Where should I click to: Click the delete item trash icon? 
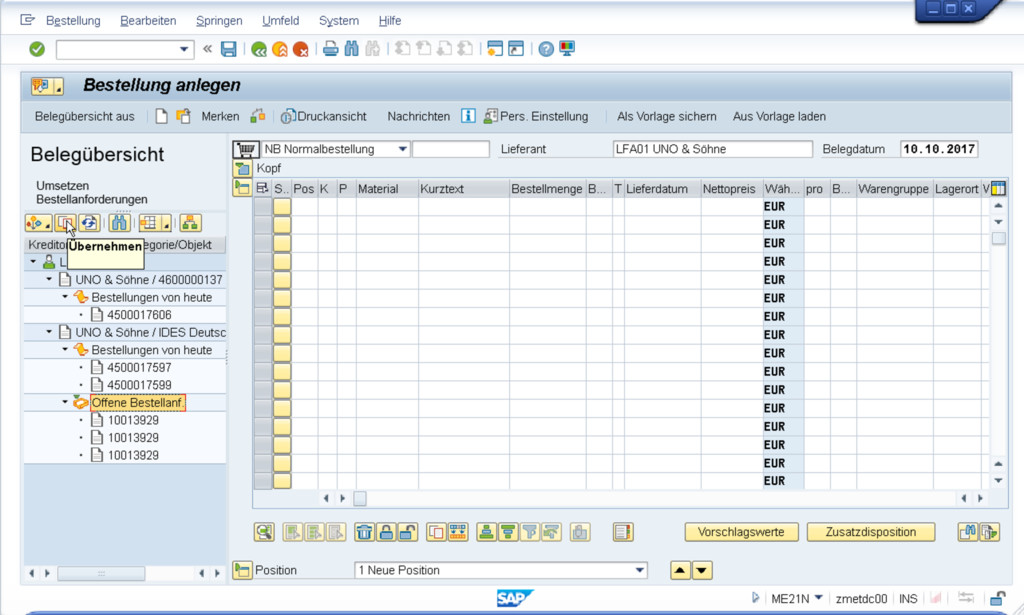pyautogui.click(x=365, y=532)
